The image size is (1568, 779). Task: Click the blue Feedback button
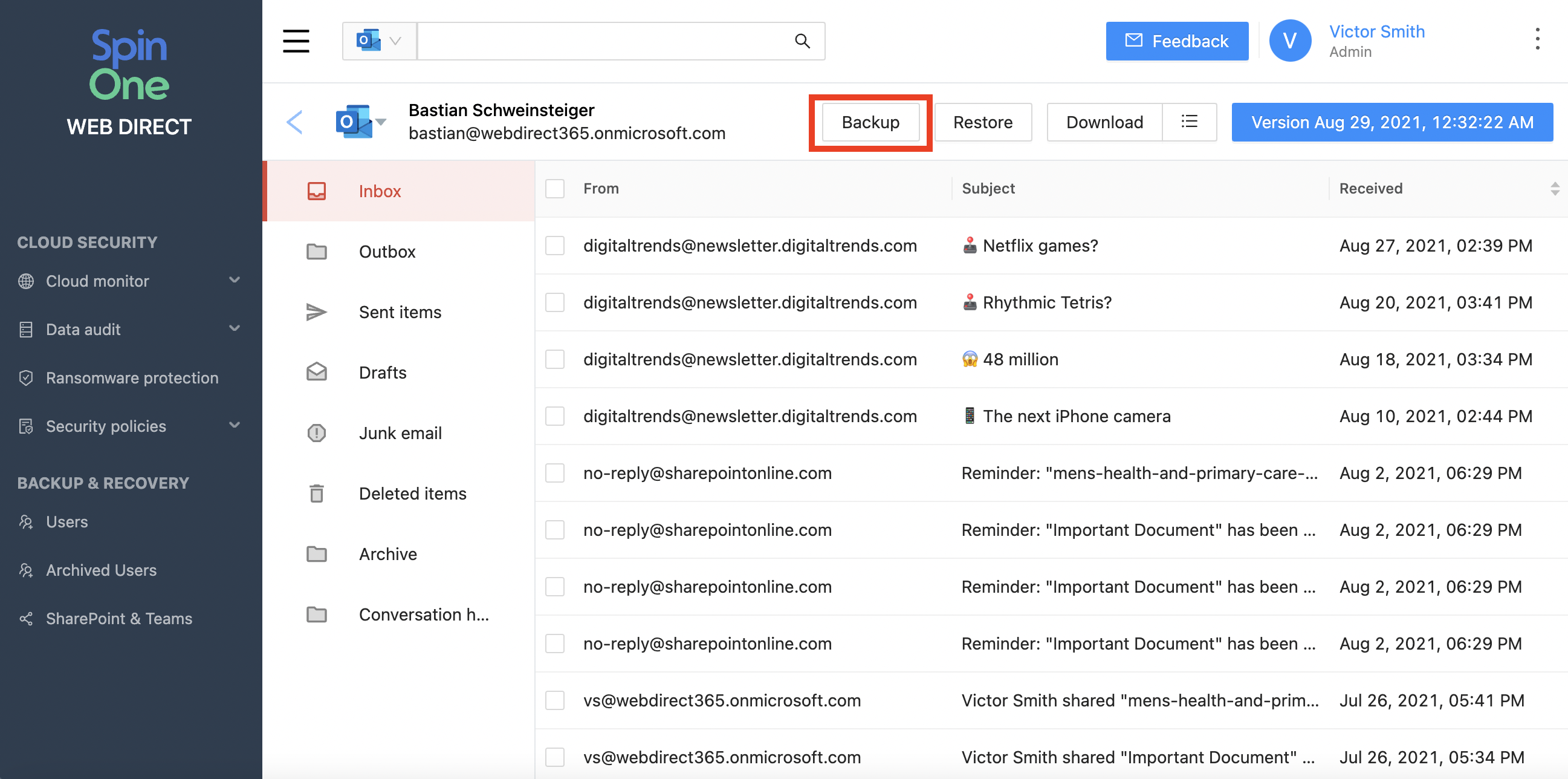pyautogui.click(x=1177, y=41)
